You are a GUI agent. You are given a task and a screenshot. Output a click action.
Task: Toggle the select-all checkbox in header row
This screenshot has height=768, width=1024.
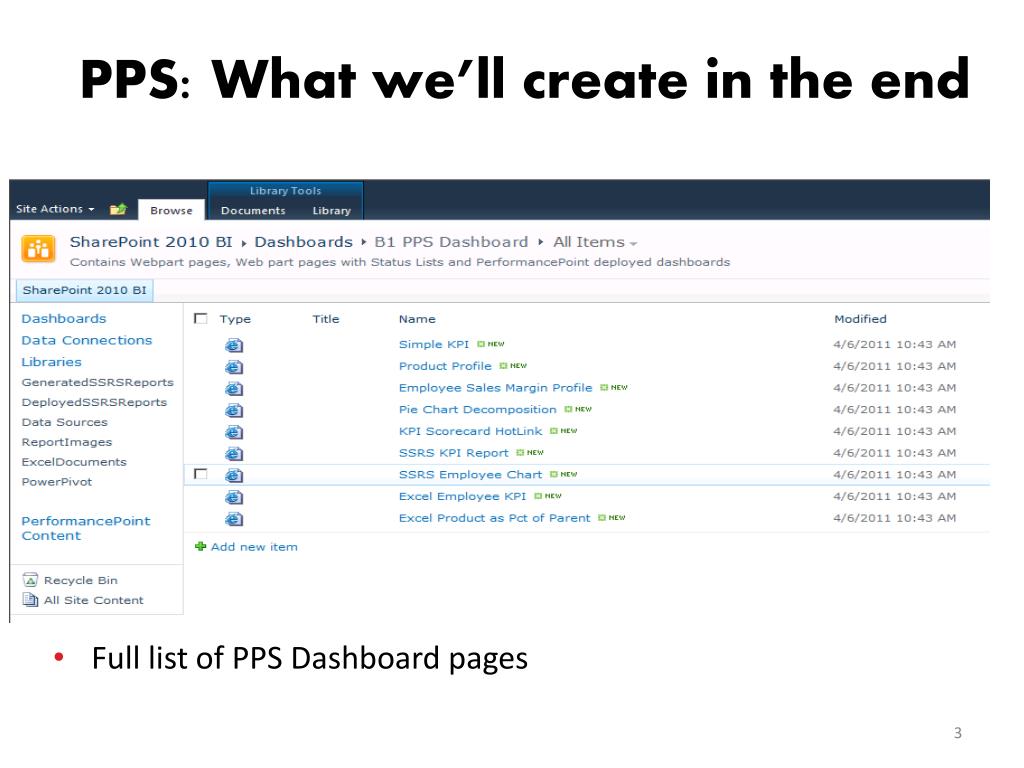point(200,319)
